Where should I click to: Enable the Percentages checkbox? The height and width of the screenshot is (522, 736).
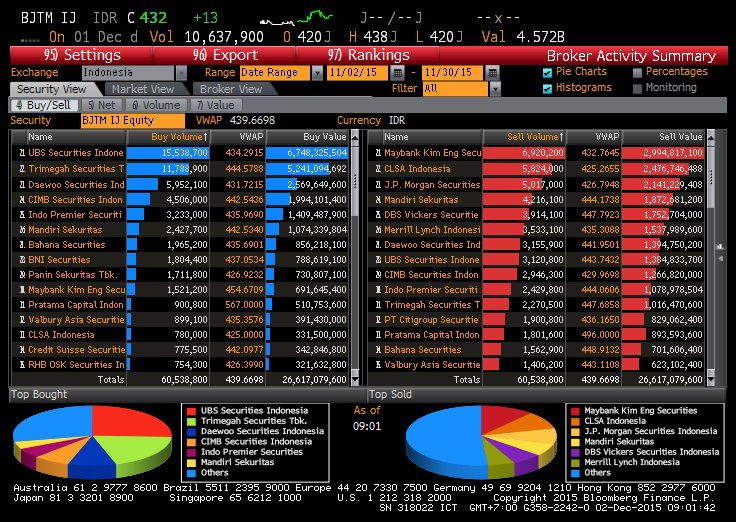(x=637, y=72)
